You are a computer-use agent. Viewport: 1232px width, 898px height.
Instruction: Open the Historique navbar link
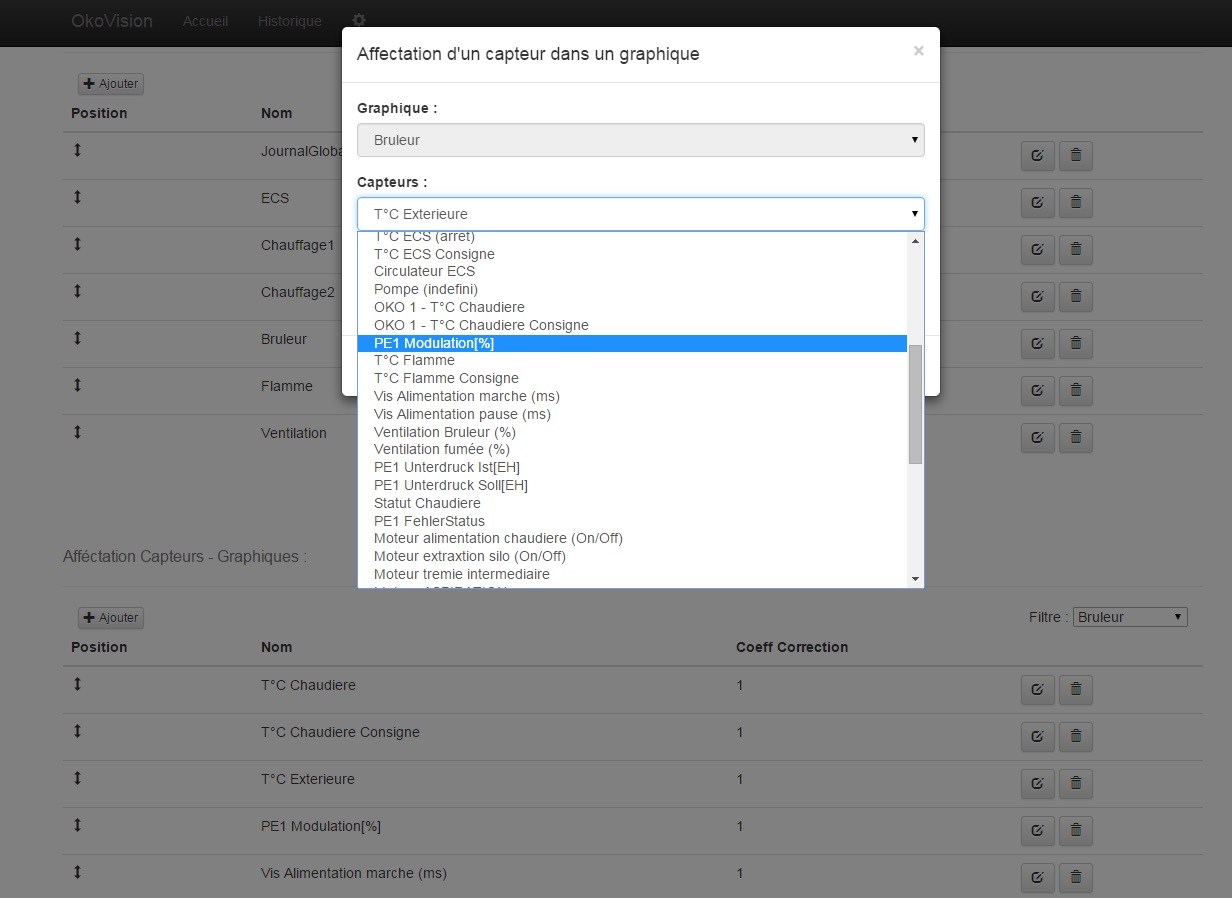[289, 21]
